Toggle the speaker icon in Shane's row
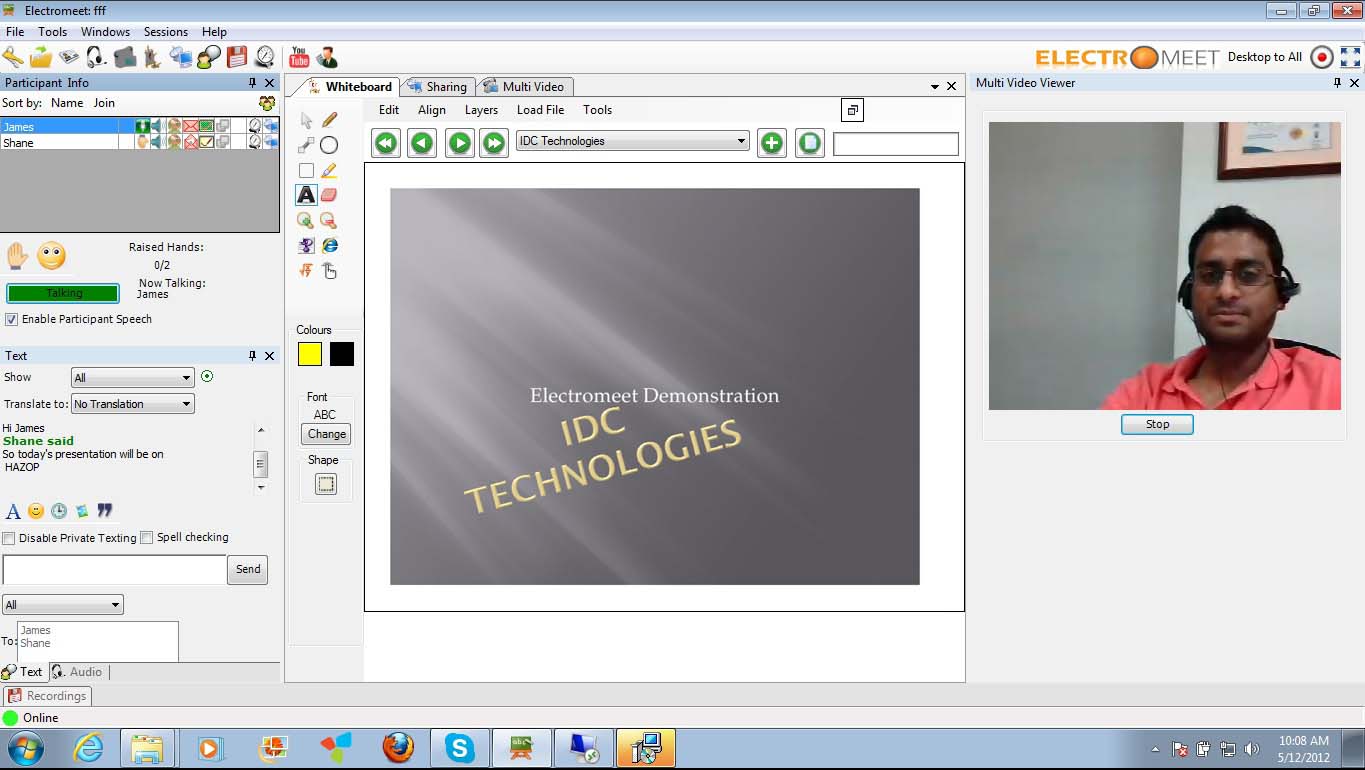Viewport: 1365px width, 770px height. point(157,142)
